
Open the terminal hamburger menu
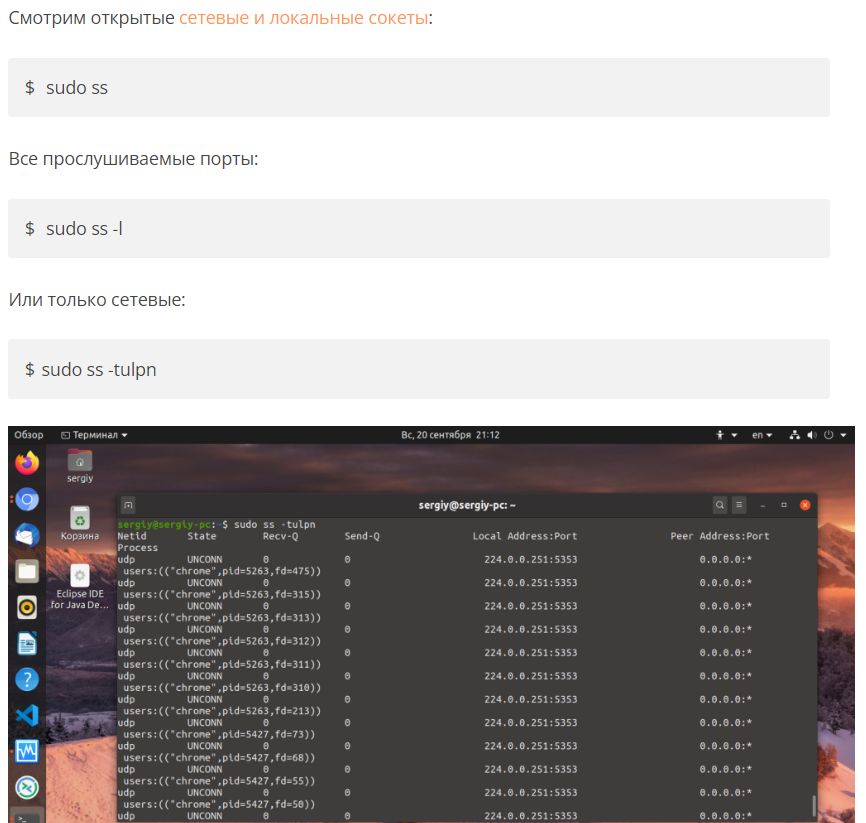pos(739,505)
